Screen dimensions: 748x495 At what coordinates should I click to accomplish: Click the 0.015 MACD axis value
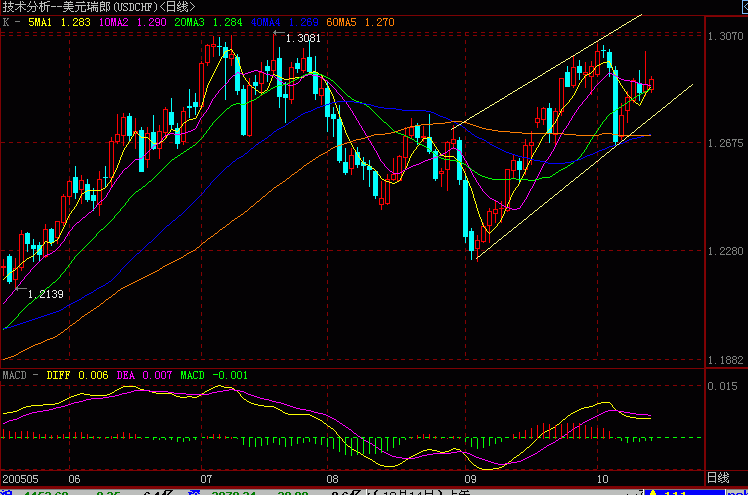click(x=722, y=386)
